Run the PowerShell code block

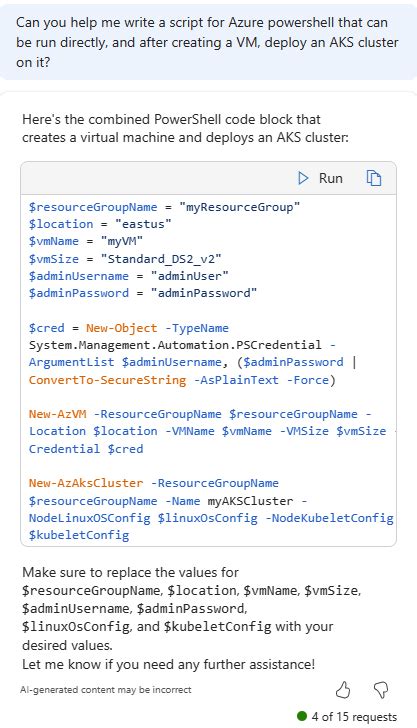coord(320,178)
